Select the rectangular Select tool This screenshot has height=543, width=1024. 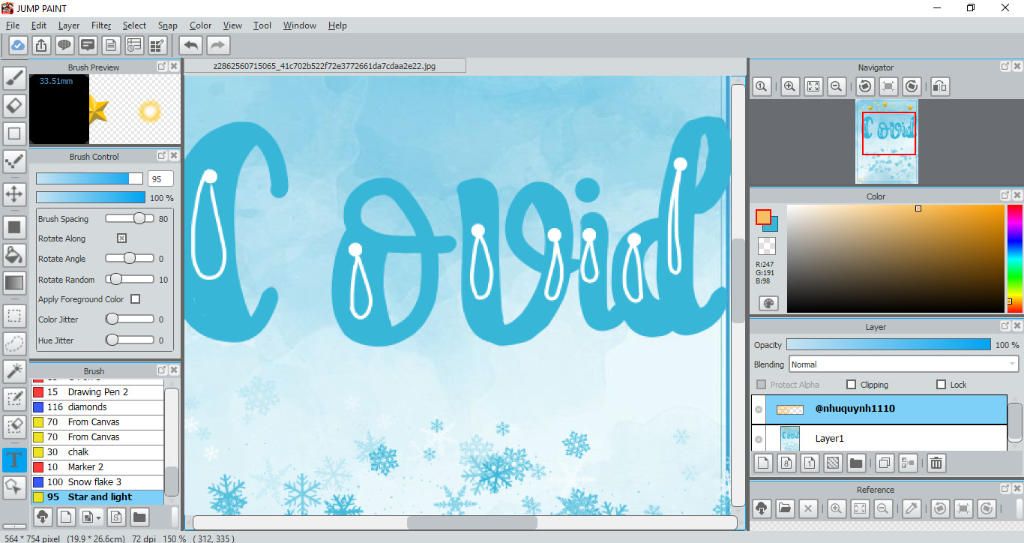tap(14, 316)
